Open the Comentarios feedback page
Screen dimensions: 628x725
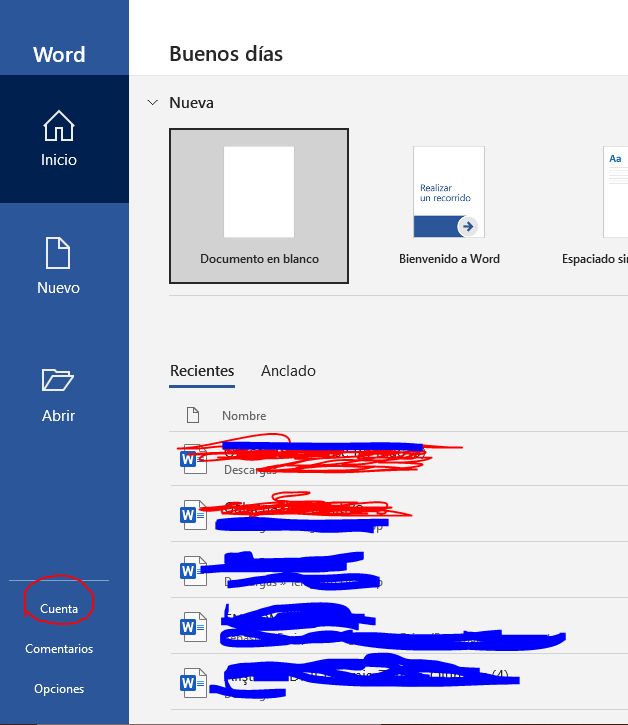point(59,649)
